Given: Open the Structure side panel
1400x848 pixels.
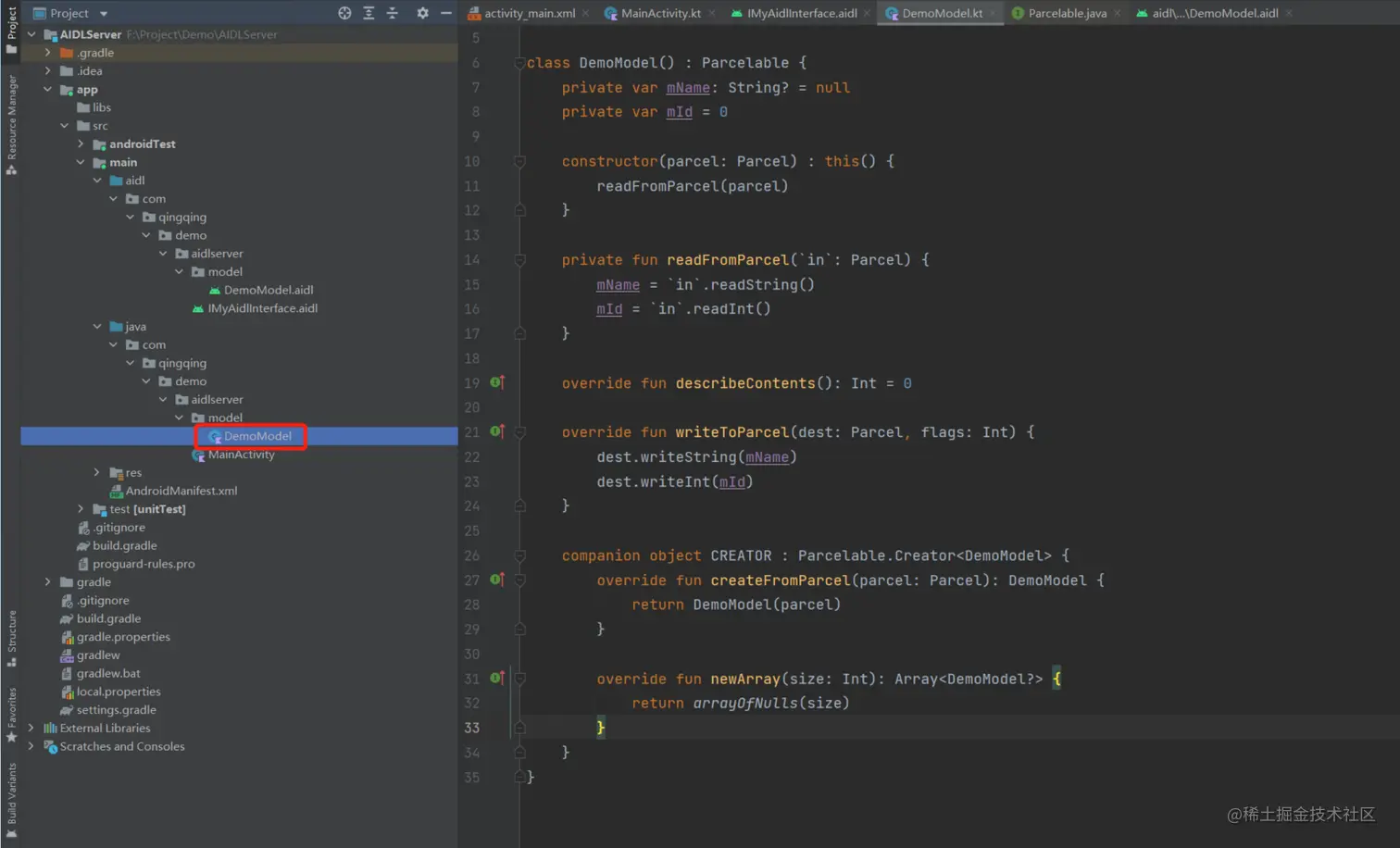Looking at the screenshot, I should (x=11, y=638).
